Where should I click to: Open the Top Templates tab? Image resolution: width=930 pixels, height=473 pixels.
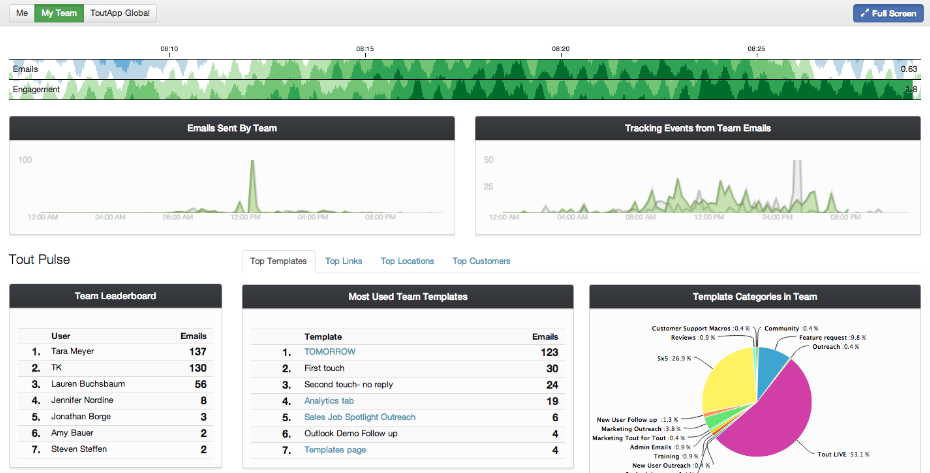click(278, 261)
